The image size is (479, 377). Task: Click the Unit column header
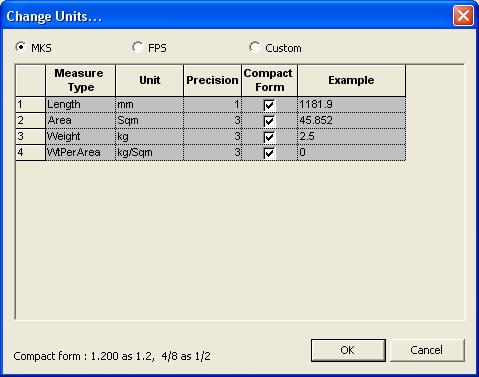[x=150, y=80]
